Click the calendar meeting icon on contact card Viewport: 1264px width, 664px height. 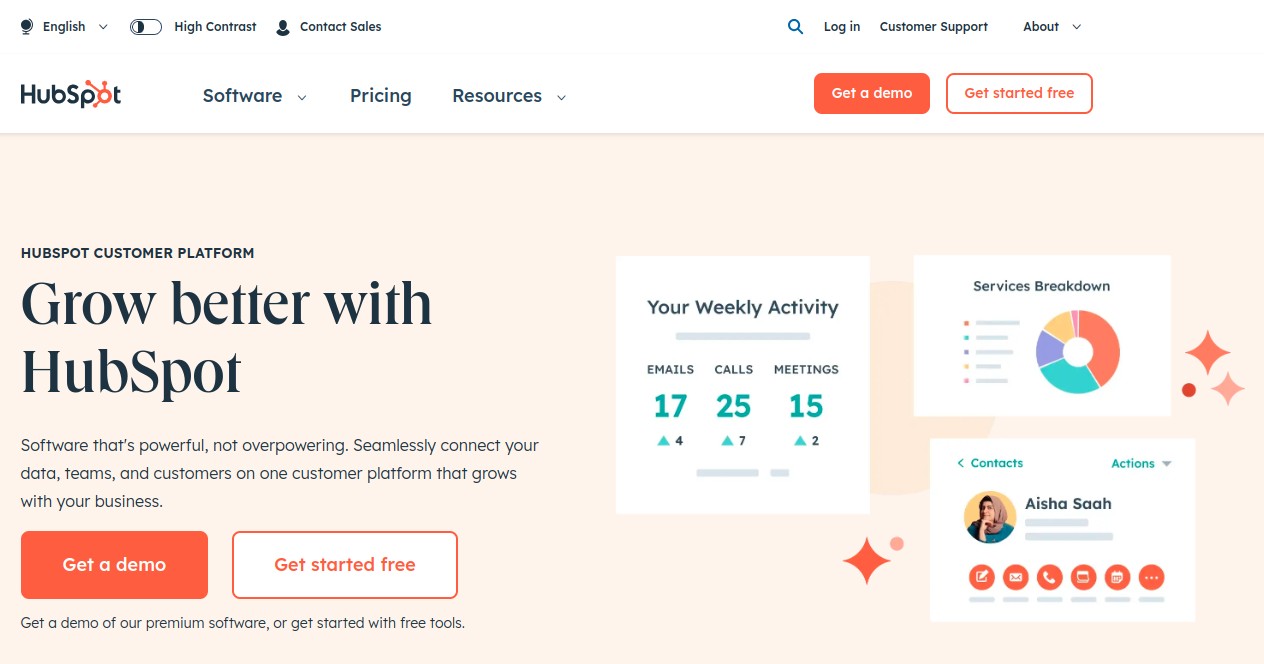click(x=1117, y=577)
